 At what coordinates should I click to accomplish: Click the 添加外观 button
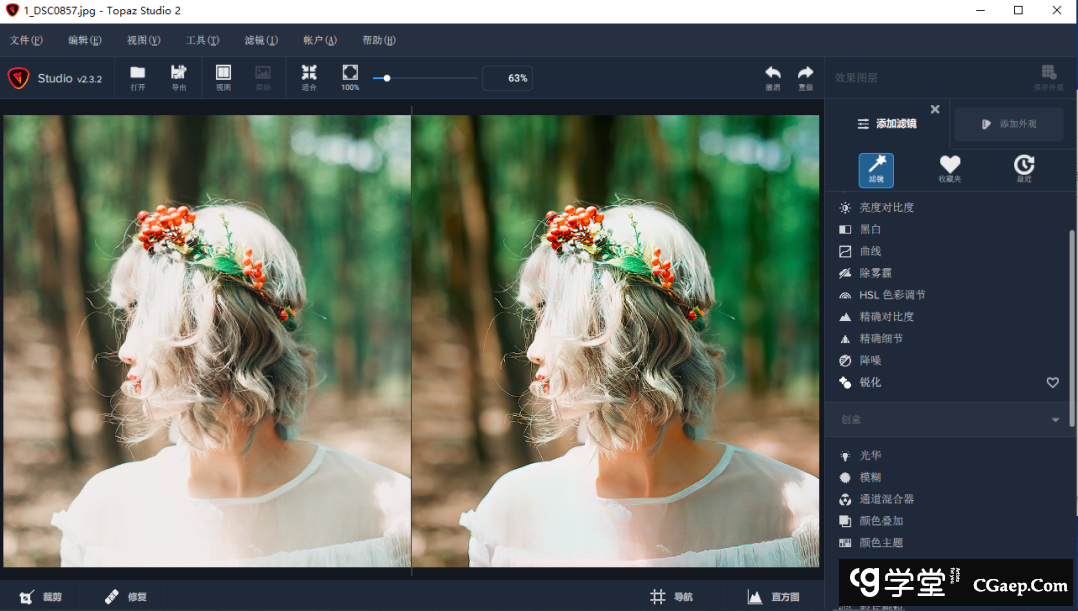(x=1008, y=124)
